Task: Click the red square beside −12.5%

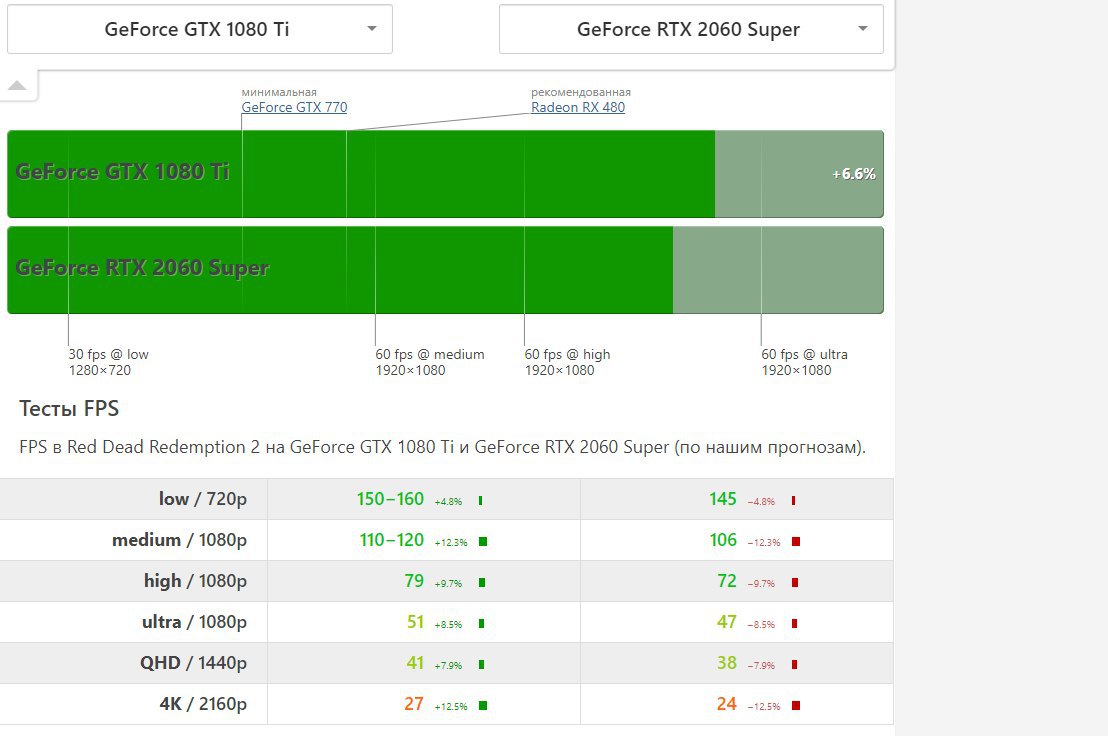Action: point(796,706)
